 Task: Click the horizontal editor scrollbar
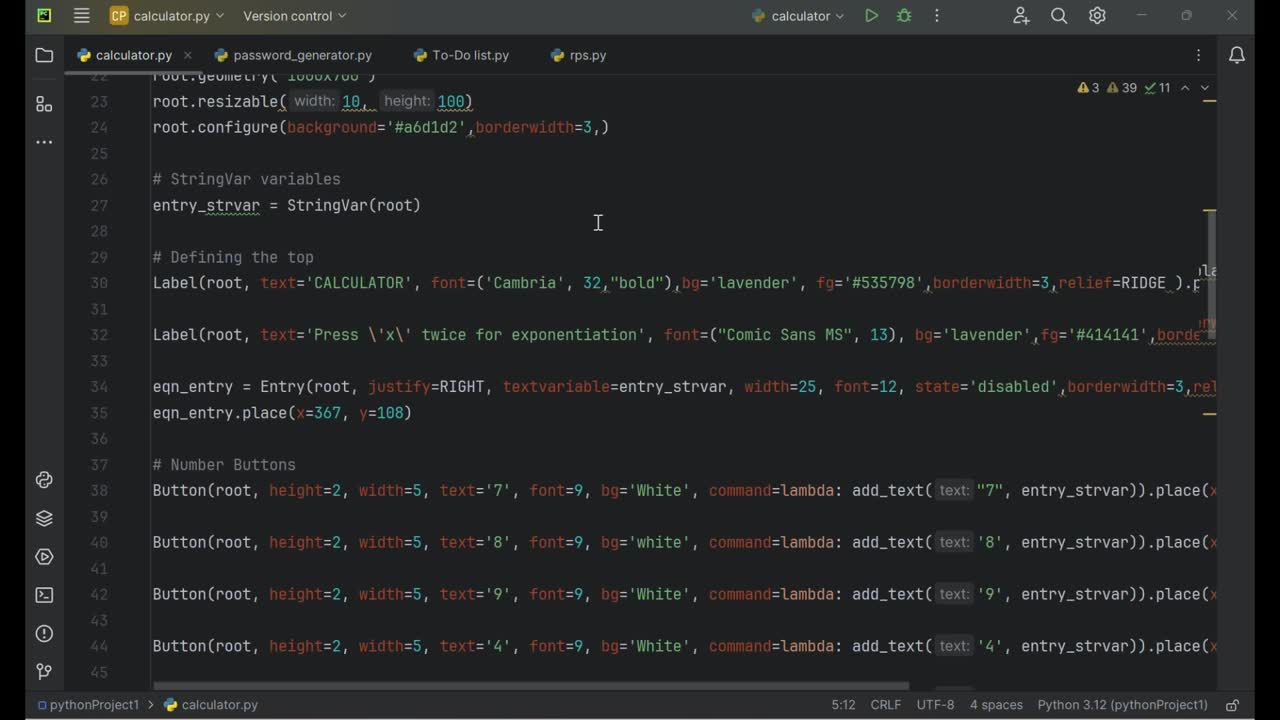(x=530, y=687)
